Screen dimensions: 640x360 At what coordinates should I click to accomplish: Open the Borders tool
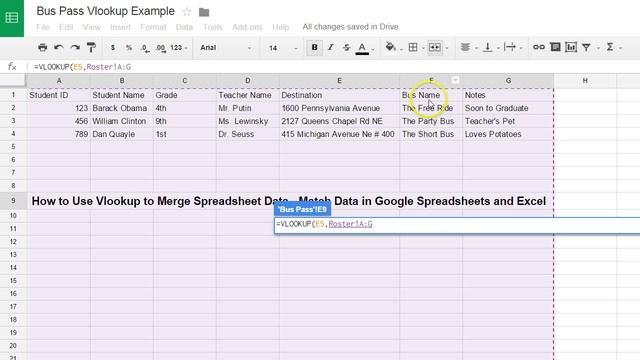pos(413,47)
